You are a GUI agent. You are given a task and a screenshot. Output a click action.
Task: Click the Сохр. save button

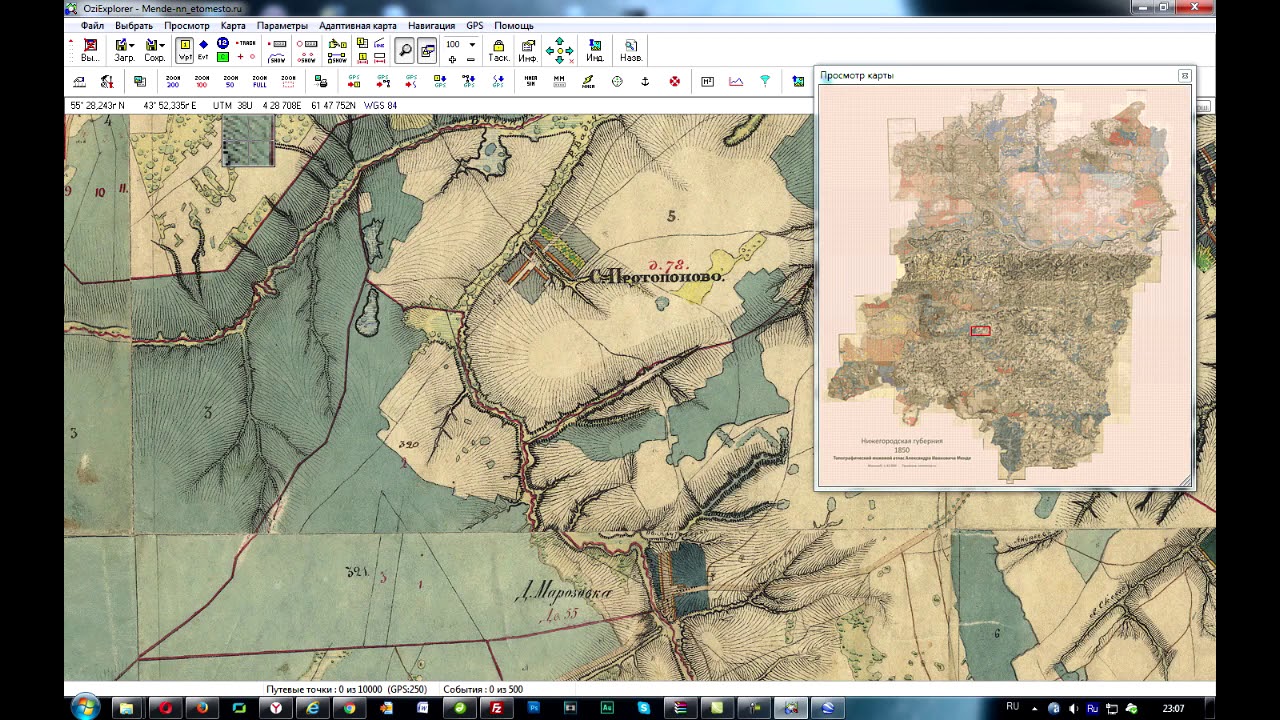point(154,50)
